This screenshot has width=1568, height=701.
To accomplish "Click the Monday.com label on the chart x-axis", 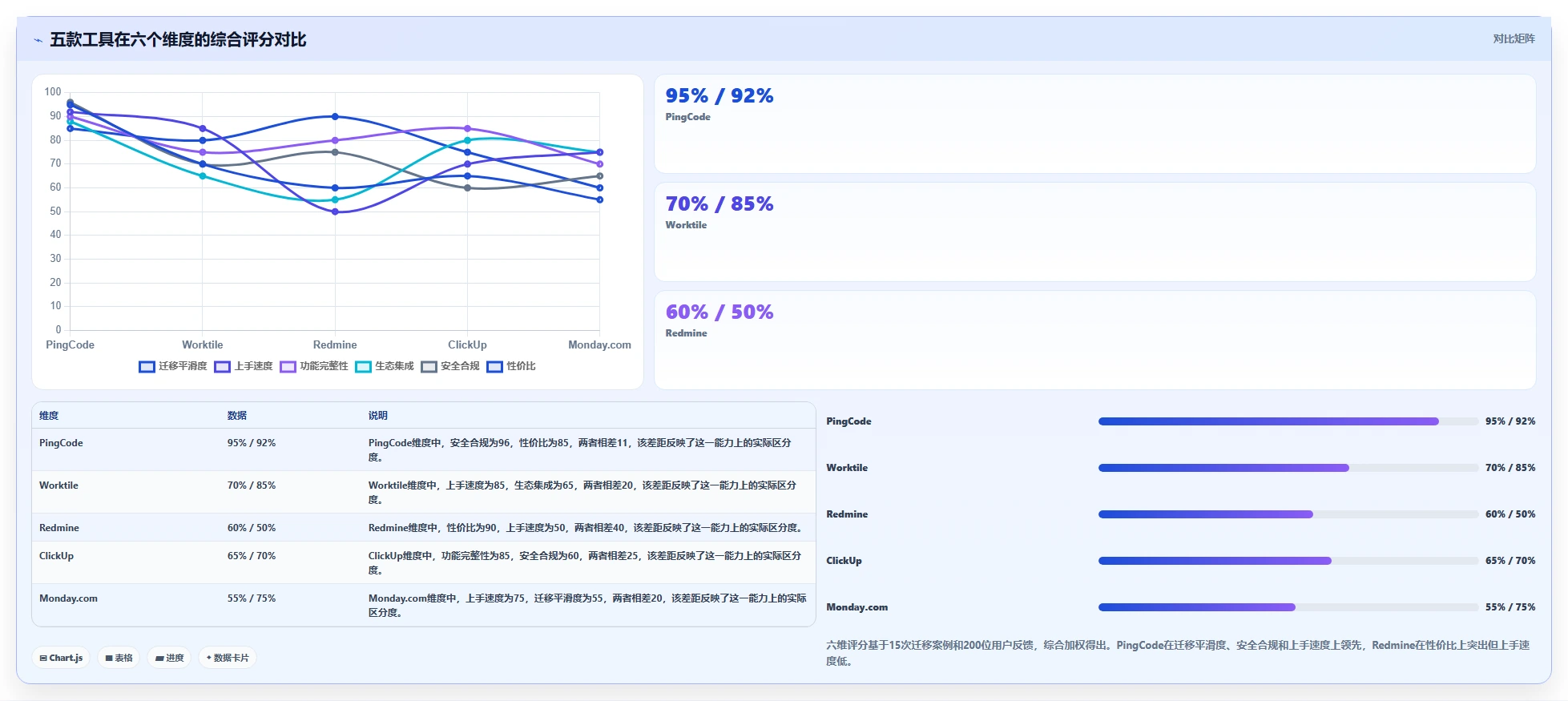I will pyautogui.click(x=599, y=345).
